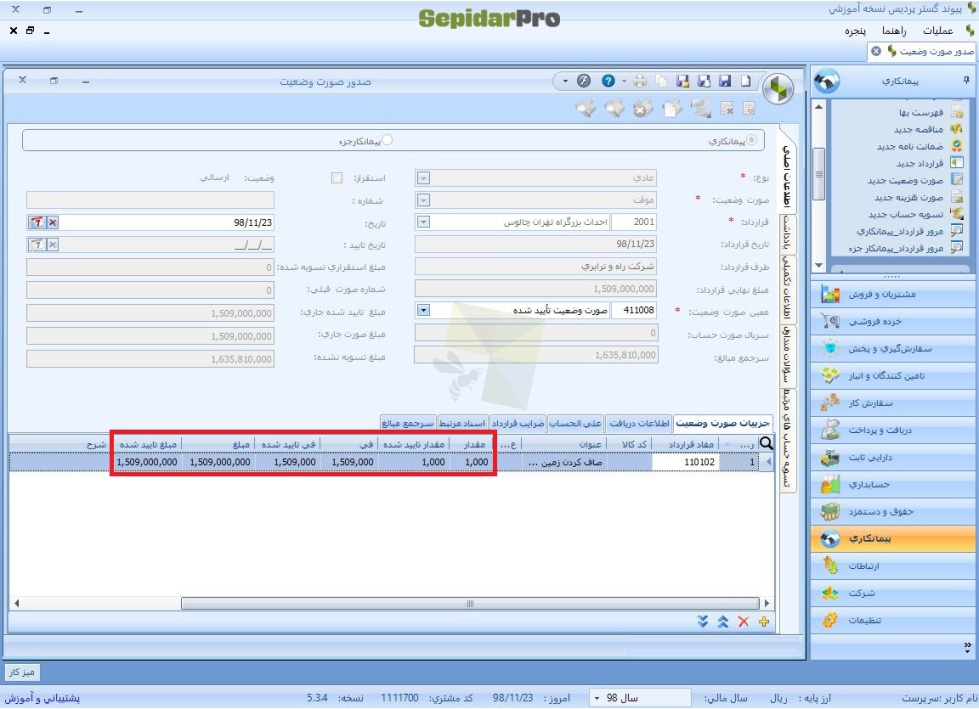This screenshot has width=979, height=709.
Task: Click the calendar picker icon next to تاریخ
Action: 37,222
